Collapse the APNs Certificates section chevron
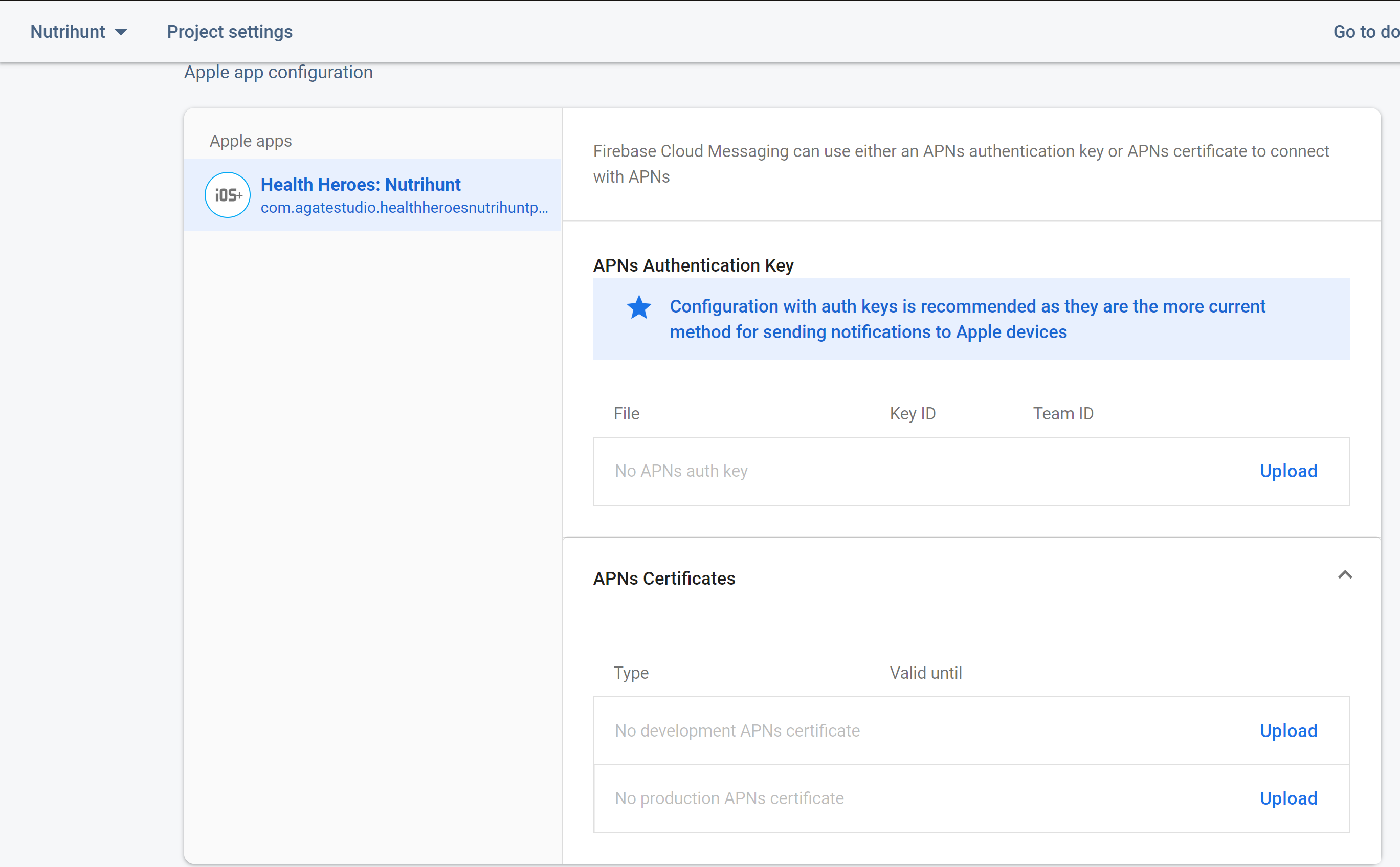1400x867 pixels. (1344, 574)
